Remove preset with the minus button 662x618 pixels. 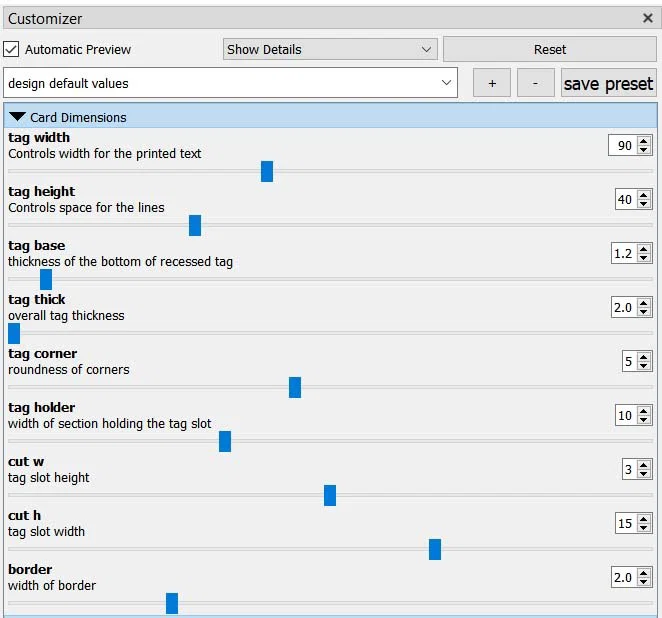535,83
